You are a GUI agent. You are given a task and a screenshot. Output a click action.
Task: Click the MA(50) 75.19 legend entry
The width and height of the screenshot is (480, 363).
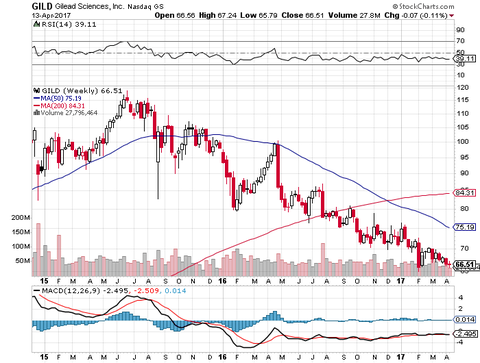pyautogui.click(x=61, y=98)
